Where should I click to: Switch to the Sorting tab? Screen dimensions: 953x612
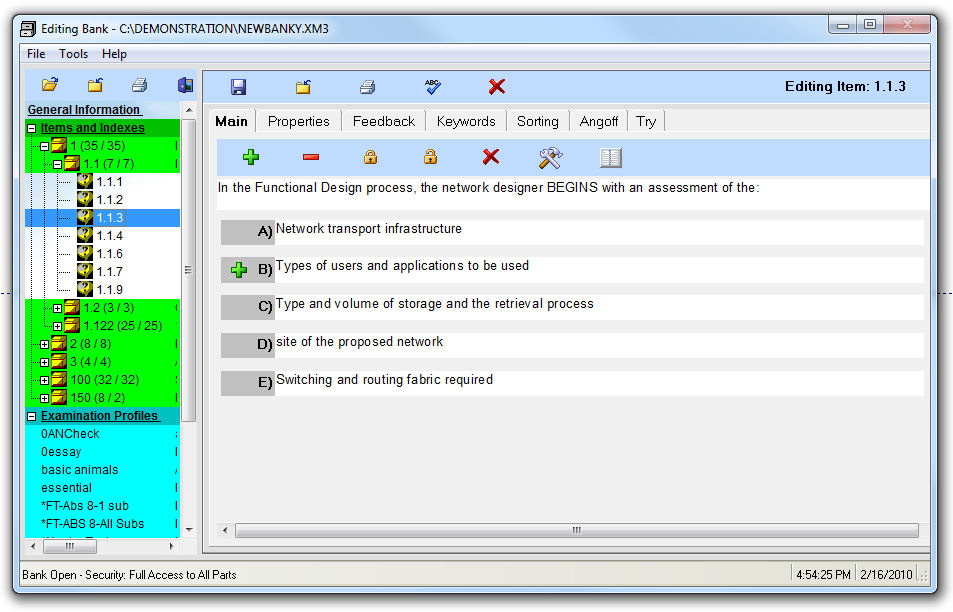pyautogui.click(x=537, y=121)
